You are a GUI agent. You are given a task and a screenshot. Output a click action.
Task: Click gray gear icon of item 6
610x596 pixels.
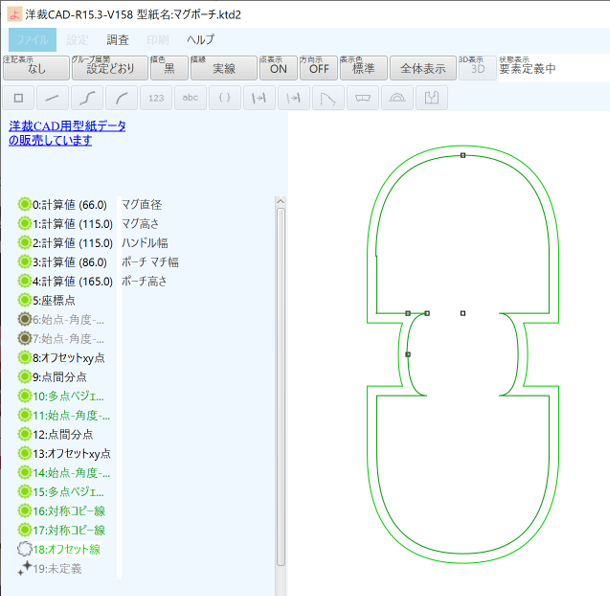(25, 319)
